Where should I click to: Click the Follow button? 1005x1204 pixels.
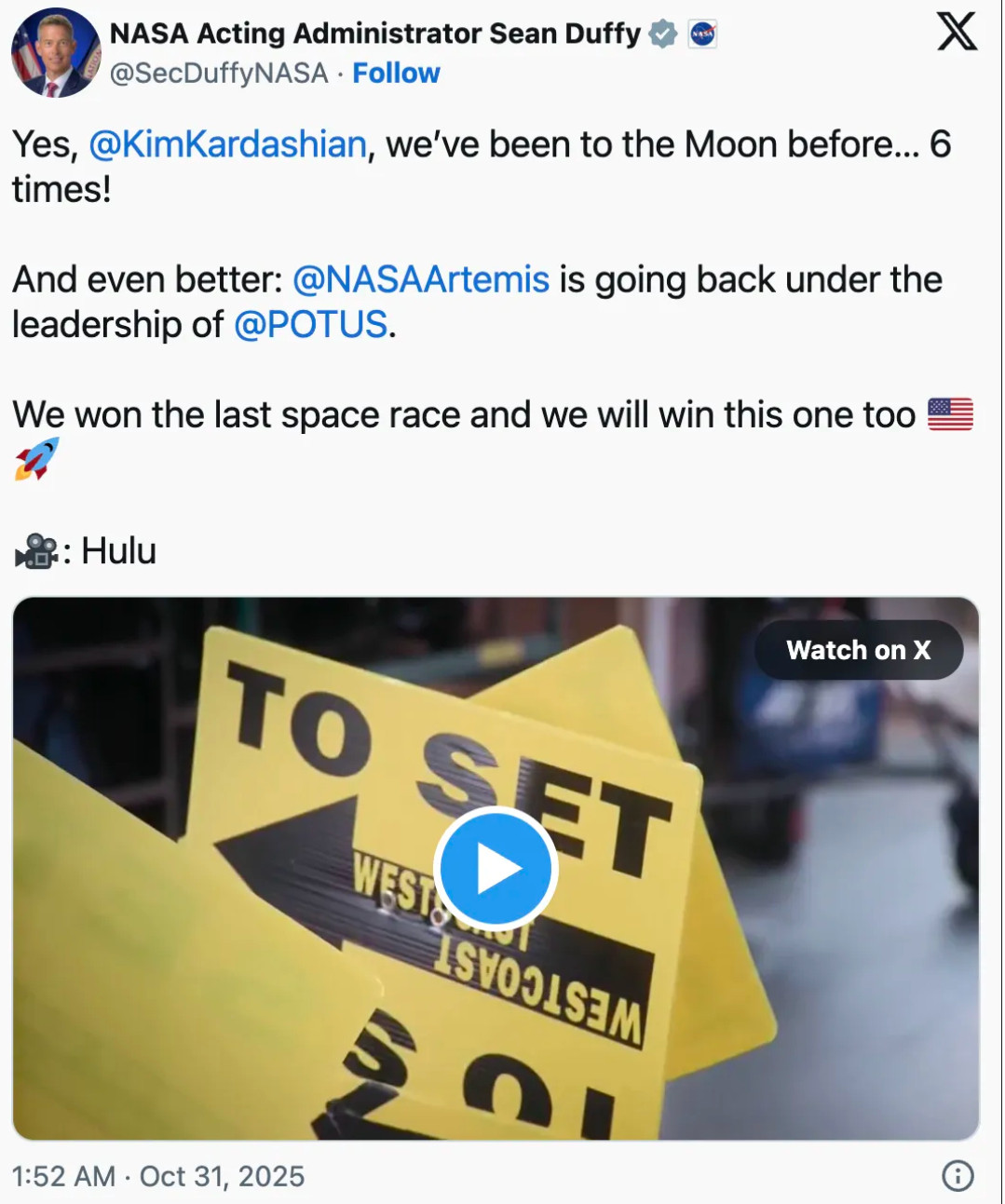coord(397,72)
